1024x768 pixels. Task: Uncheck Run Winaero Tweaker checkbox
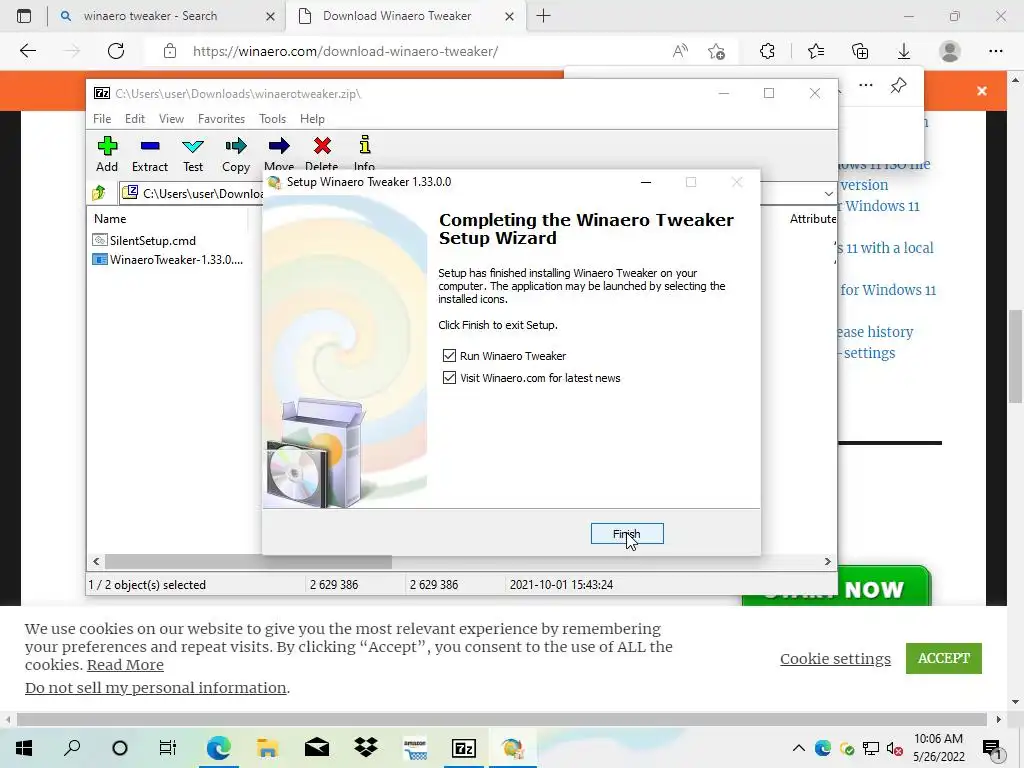pyautogui.click(x=449, y=355)
